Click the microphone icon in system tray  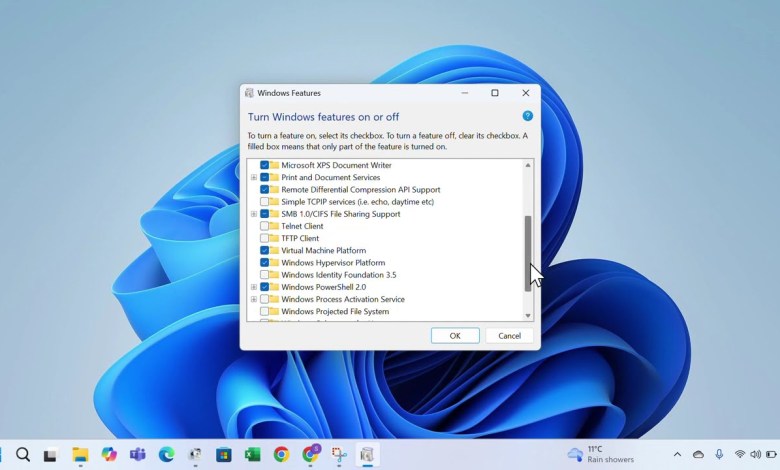(719, 454)
